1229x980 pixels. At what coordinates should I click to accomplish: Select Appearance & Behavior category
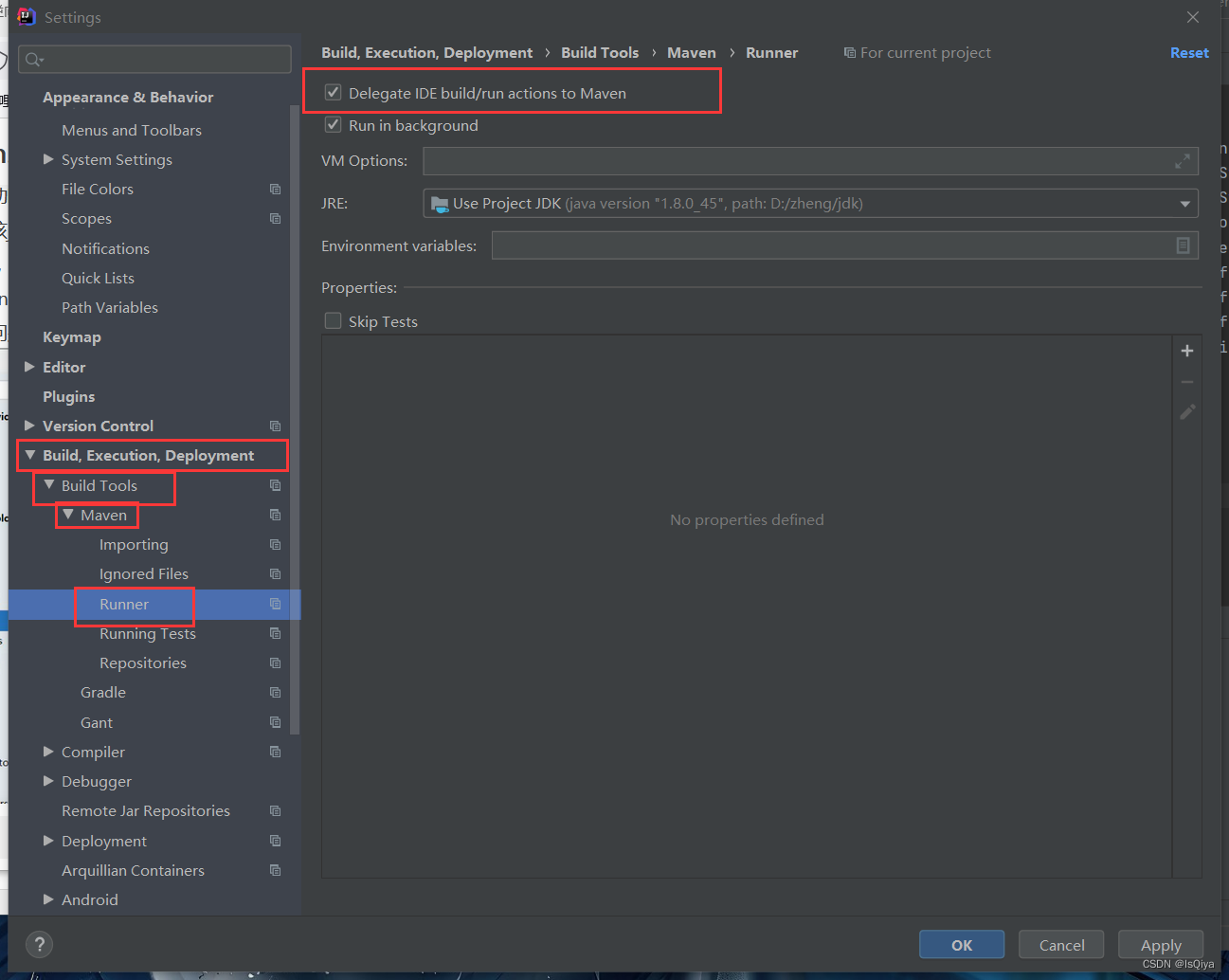click(128, 98)
